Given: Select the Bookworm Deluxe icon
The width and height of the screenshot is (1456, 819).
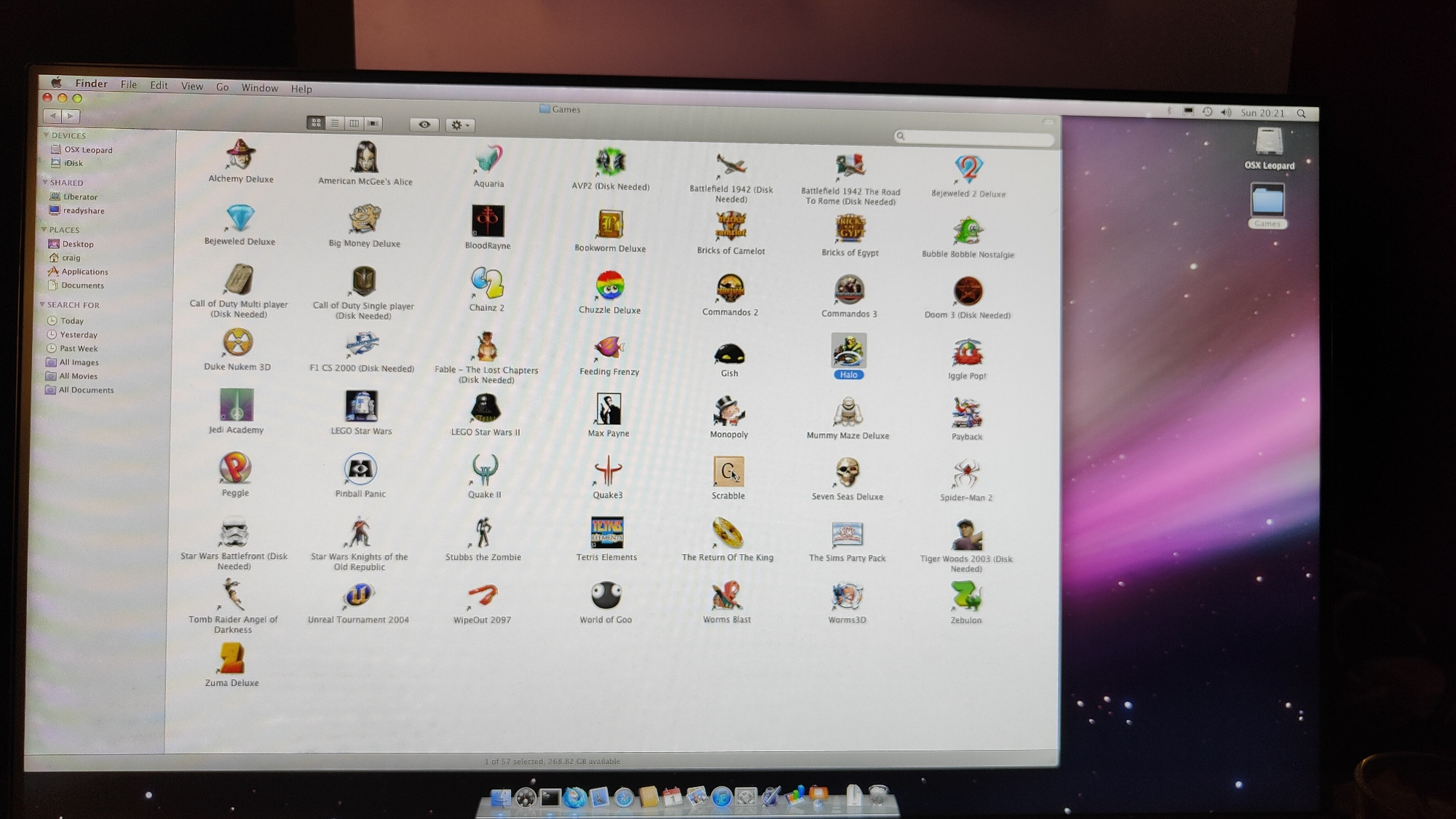Looking at the screenshot, I should tap(610, 223).
